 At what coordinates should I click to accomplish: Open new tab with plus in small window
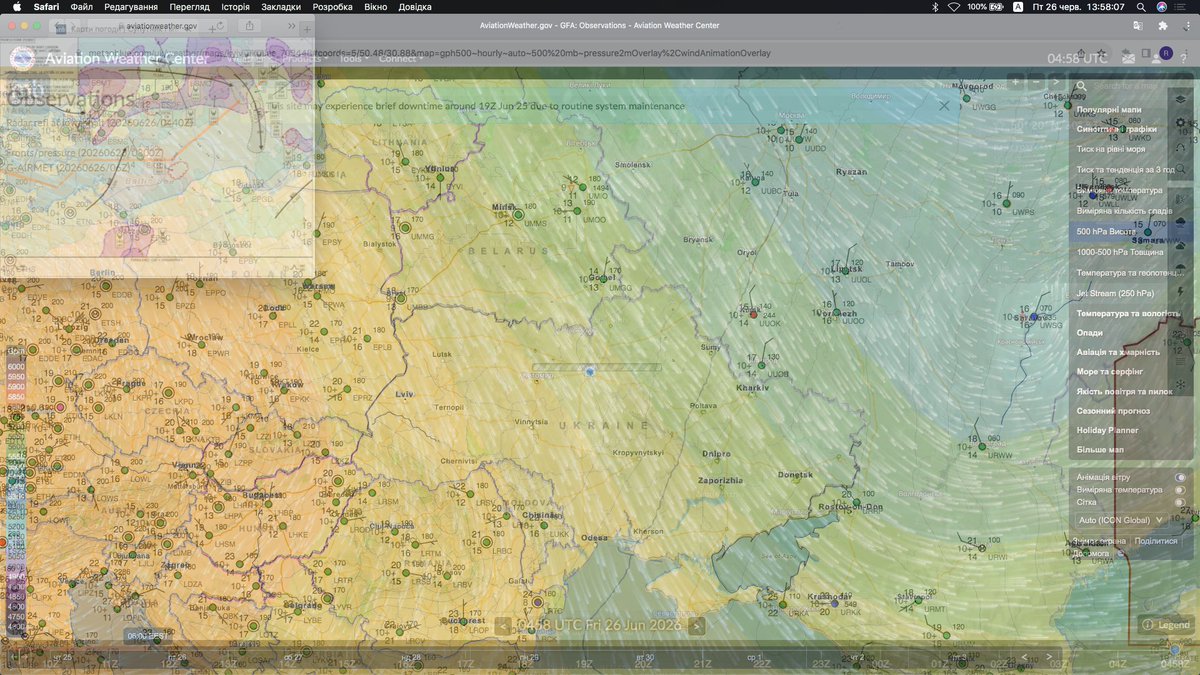point(307,29)
